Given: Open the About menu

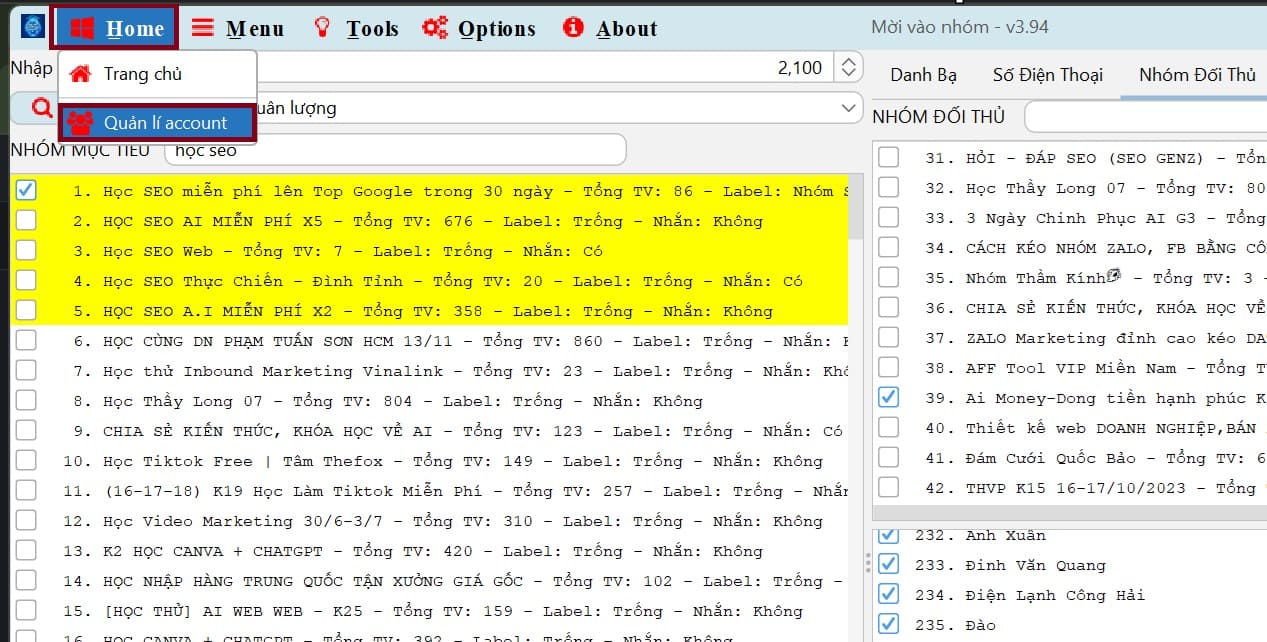Looking at the screenshot, I should (611, 28).
